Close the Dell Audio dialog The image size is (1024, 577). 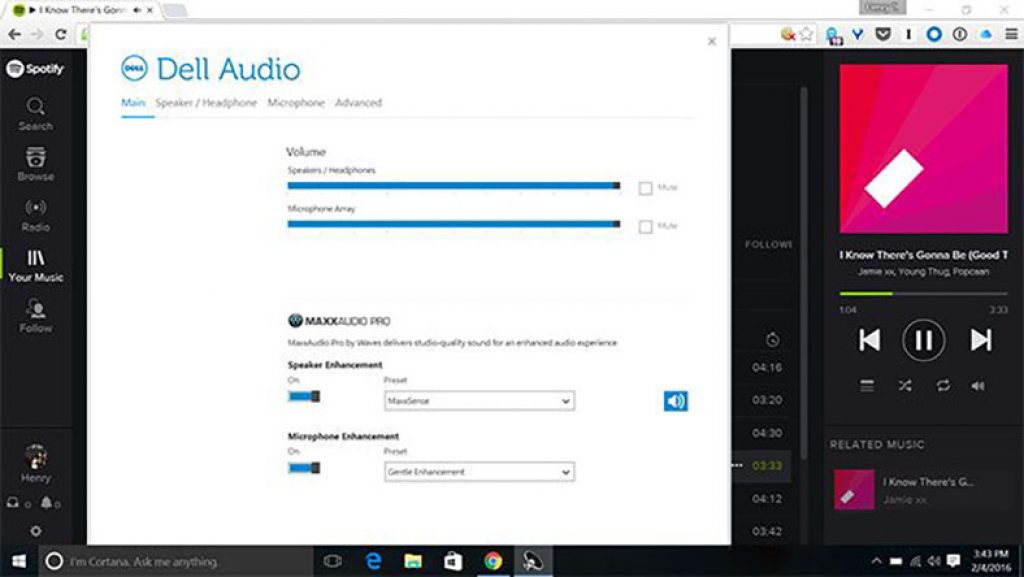(x=712, y=41)
